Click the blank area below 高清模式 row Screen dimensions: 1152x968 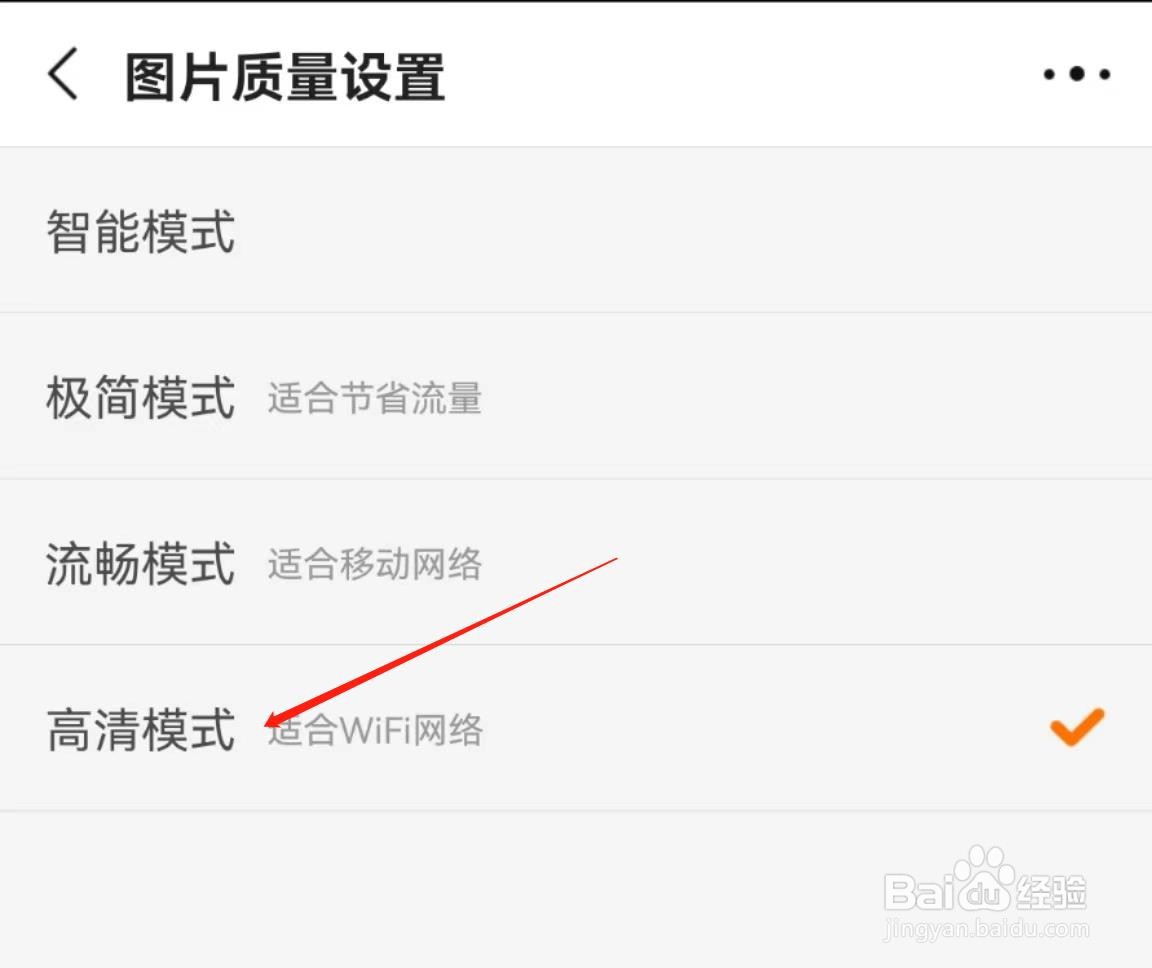pyautogui.click(x=441, y=889)
